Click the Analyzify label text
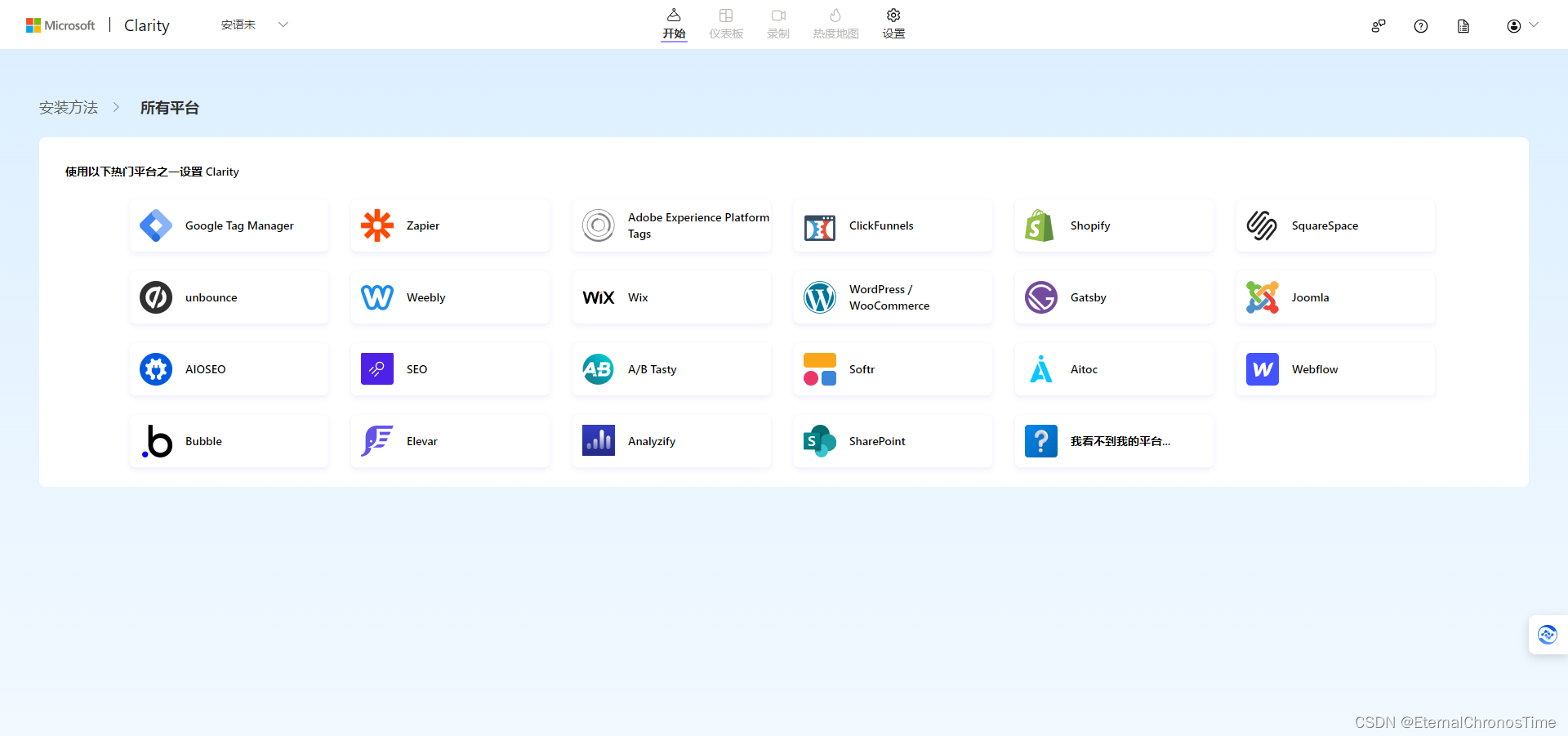Screen dimensions: 1568x736 click(x=652, y=441)
